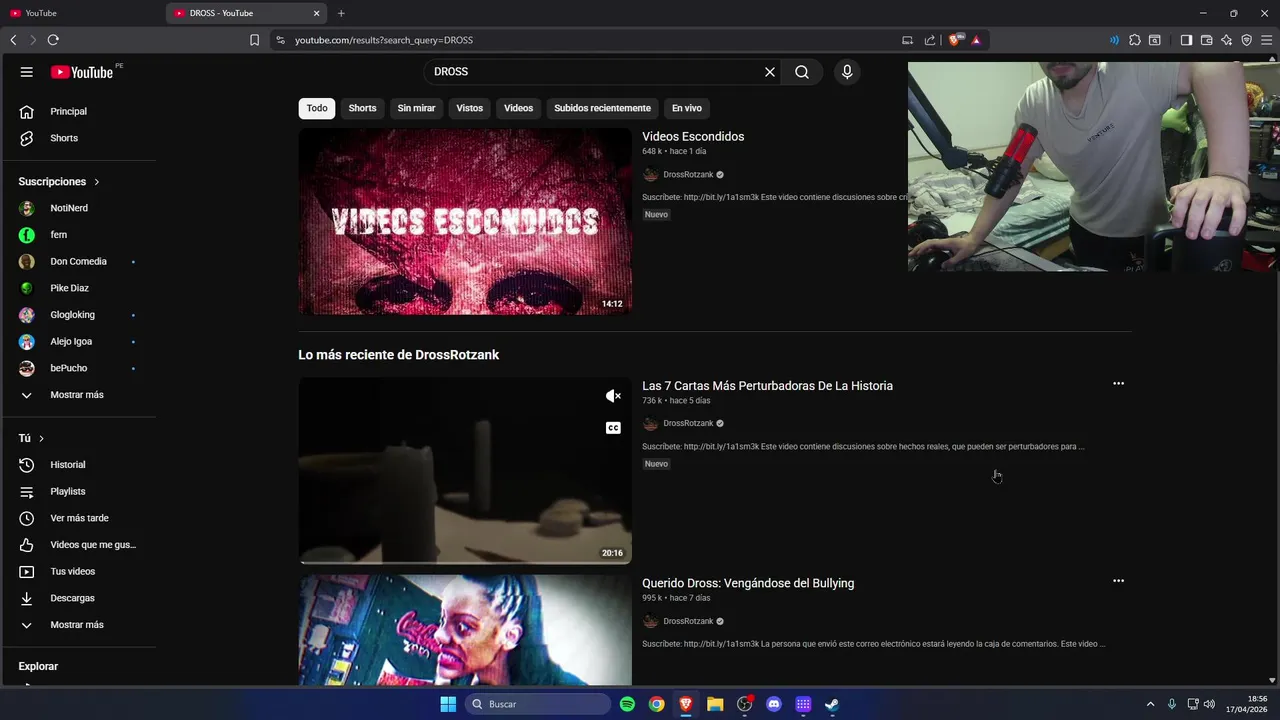Image resolution: width=1280 pixels, height=720 pixels.
Task: Open bePucho subscription channel
Action: pos(78,368)
